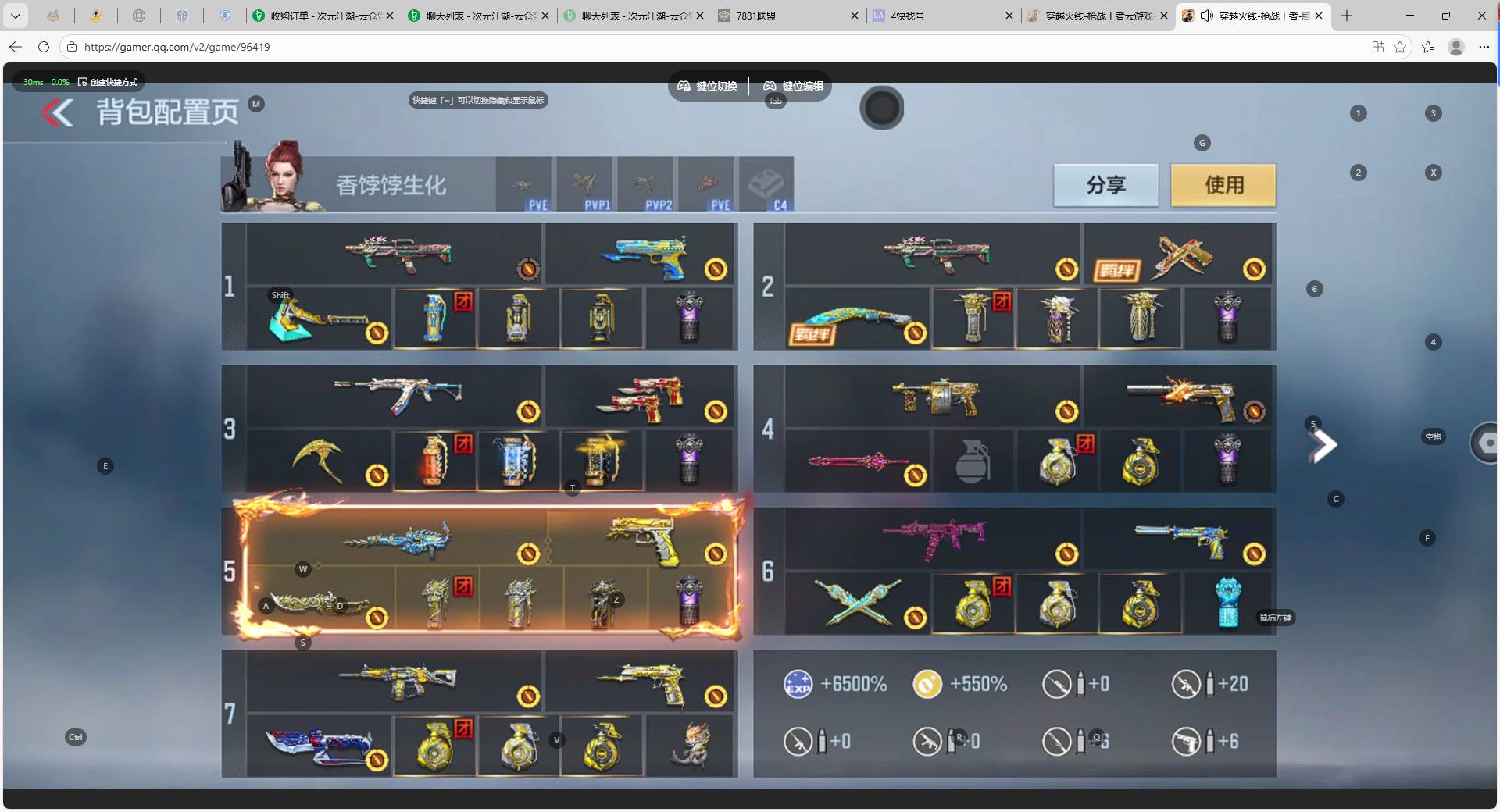Switch to the PVP1 loadout tab
This screenshot has height=812, width=1500.
pyautogui.click(x=586, y=184)
